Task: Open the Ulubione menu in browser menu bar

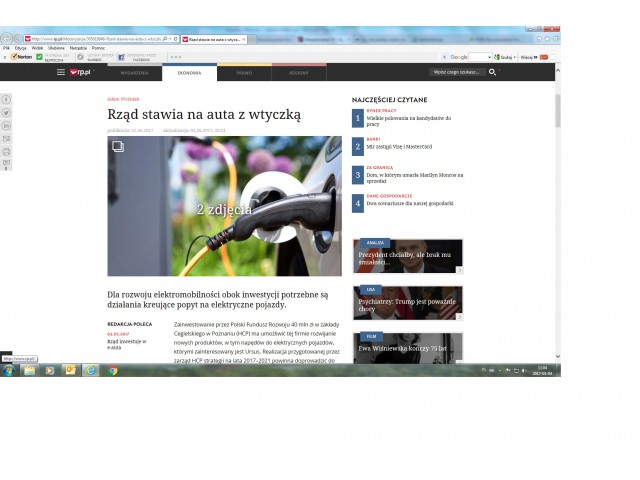Action: pos(56,47)
